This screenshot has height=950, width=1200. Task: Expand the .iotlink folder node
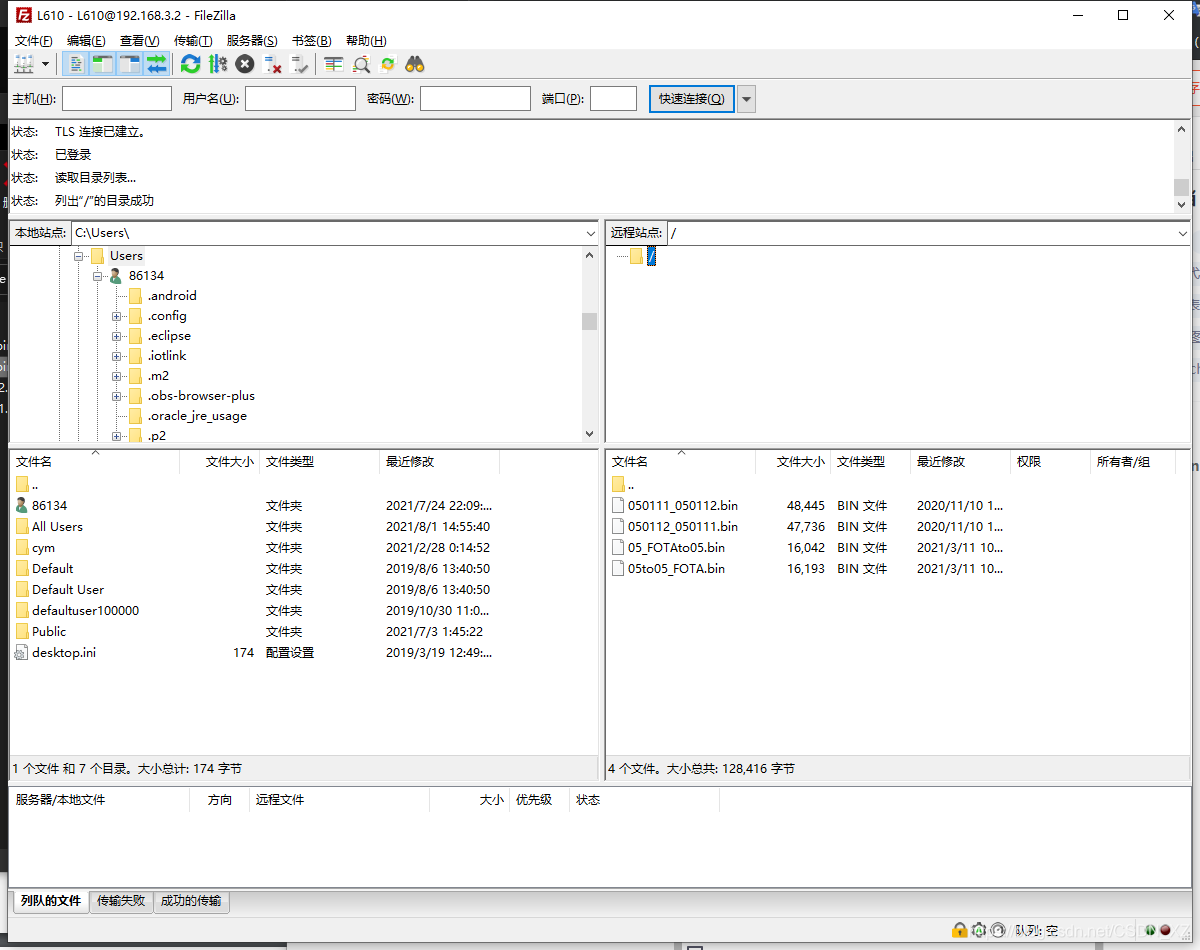pyautogui.click(x=117, y=356)
